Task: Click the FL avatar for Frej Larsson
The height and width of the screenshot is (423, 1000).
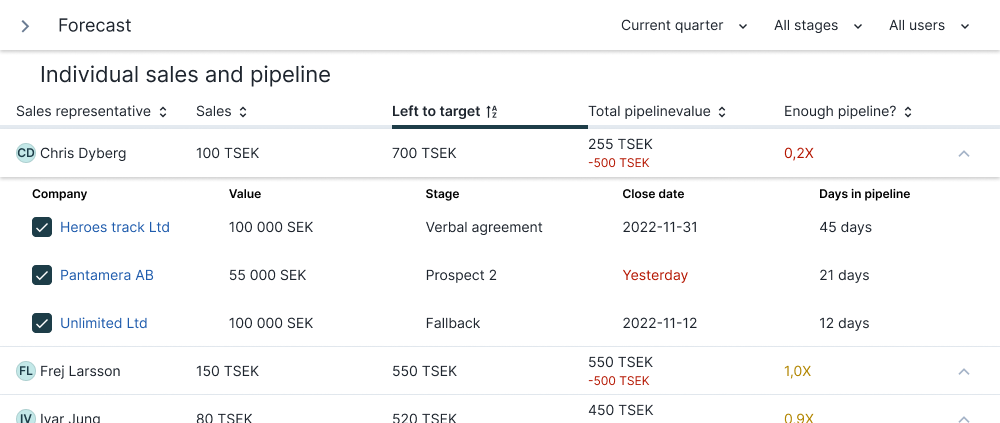Action: [26, 371]
